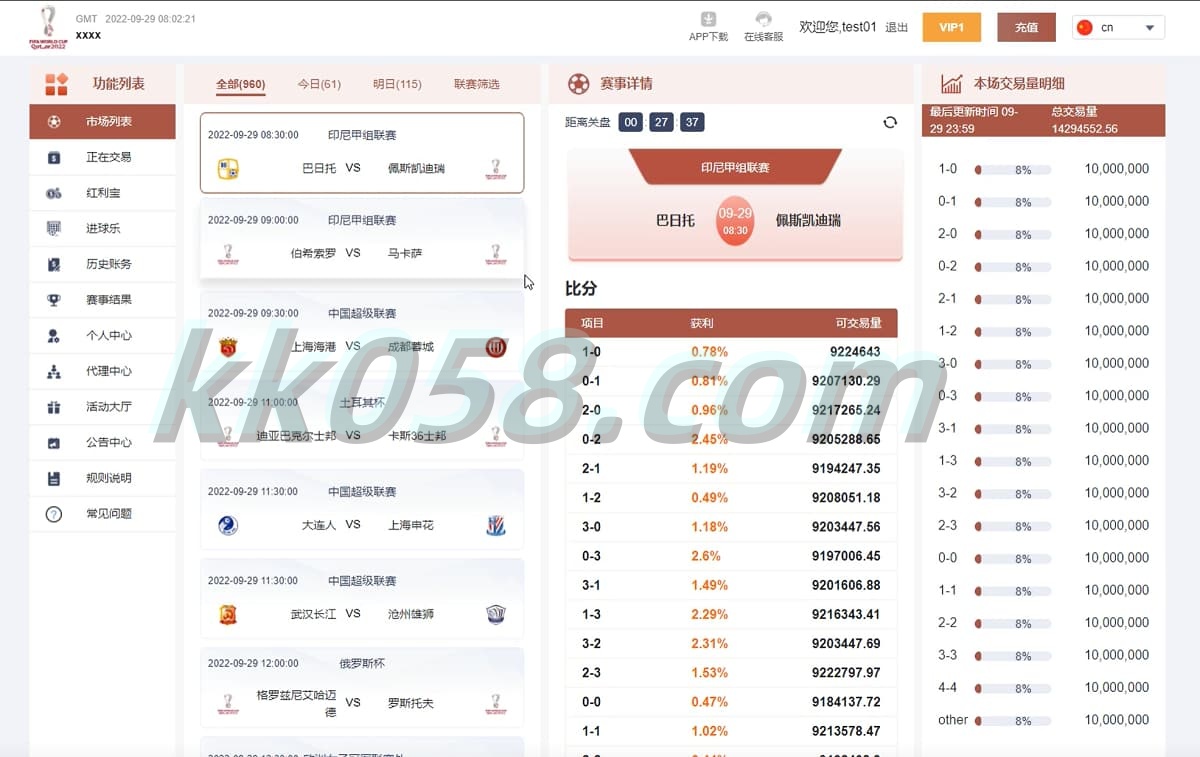Click the 09-29 08:30 match time circle
The image size is (1200, 757).
click(735, 221)
